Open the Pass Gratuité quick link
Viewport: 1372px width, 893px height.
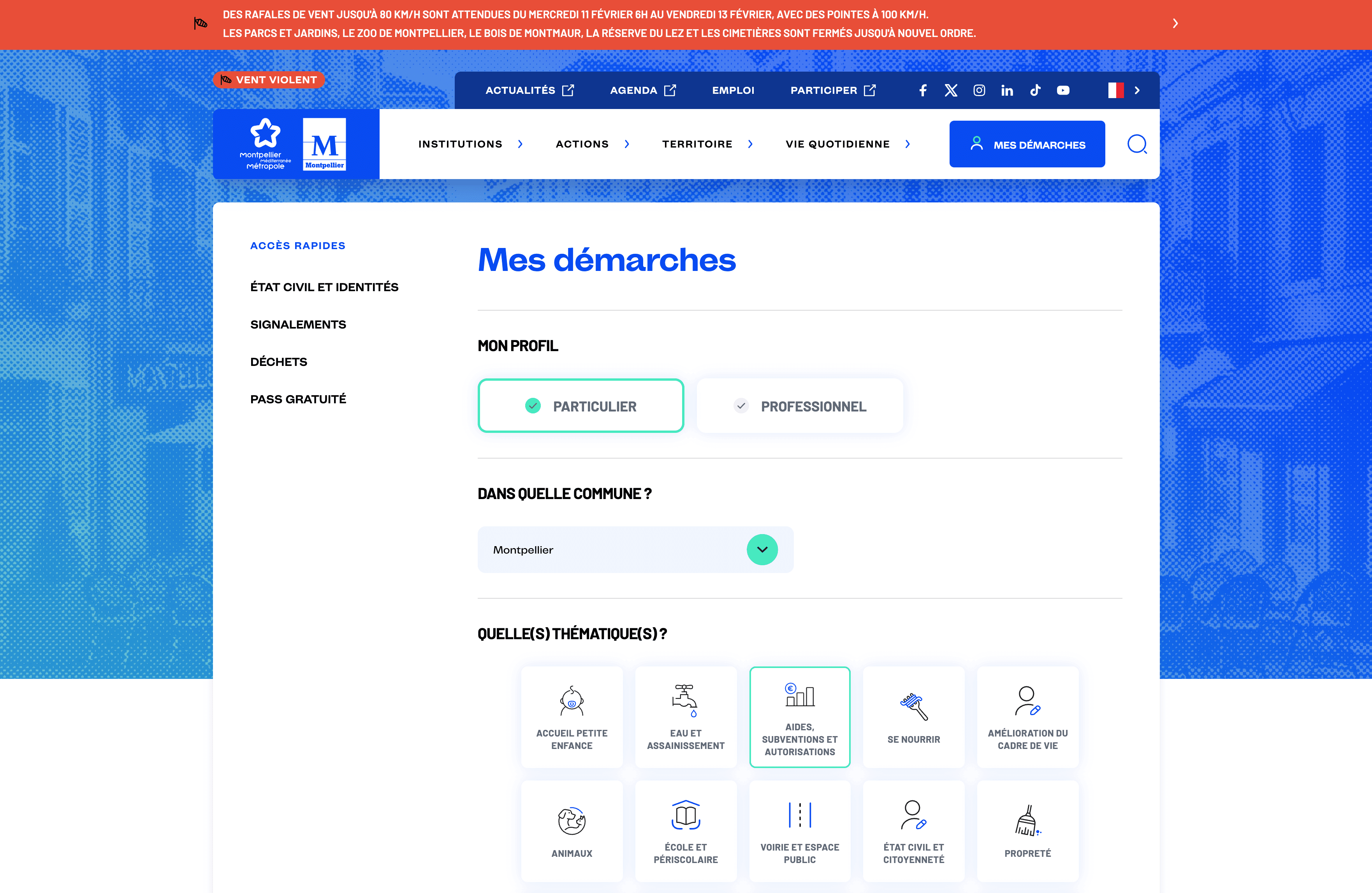(298, 399)
